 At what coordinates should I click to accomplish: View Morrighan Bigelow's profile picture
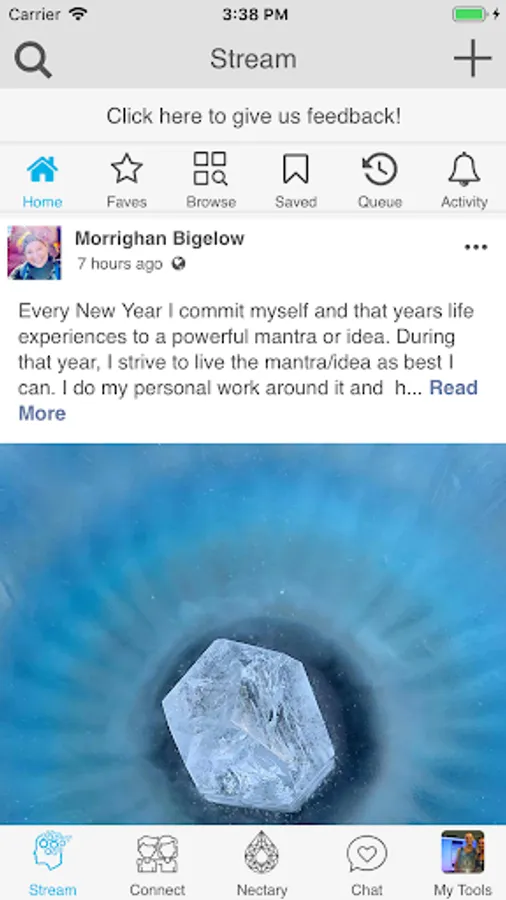[x=34, y=253]
